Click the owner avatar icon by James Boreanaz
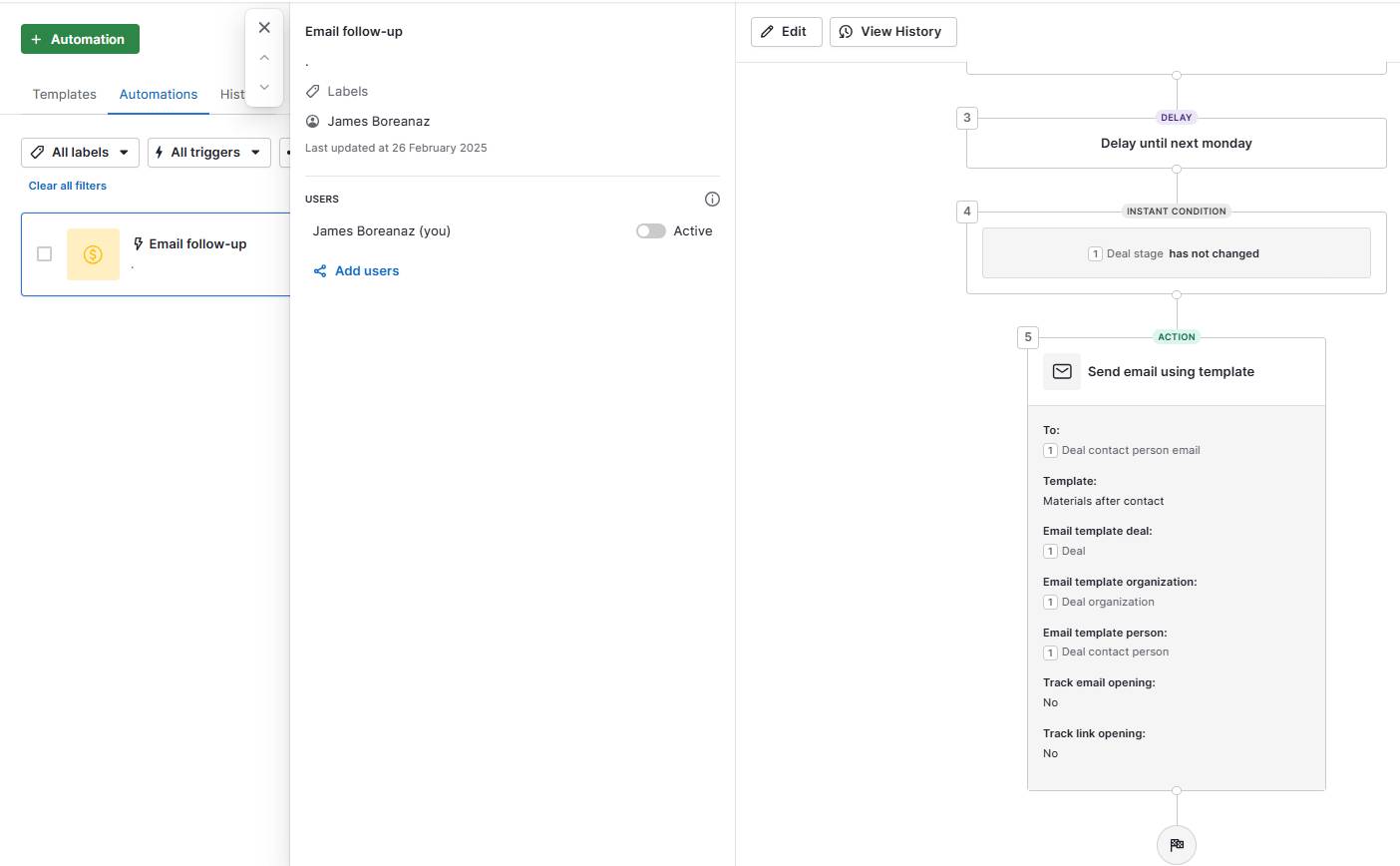 point(313,122)
